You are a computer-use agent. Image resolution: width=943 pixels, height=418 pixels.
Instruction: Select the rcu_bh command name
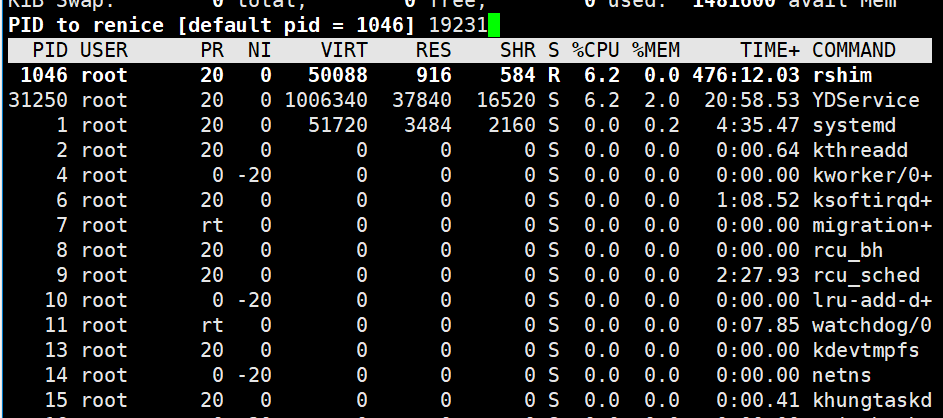pyautogui.click(x=848, y=250)
